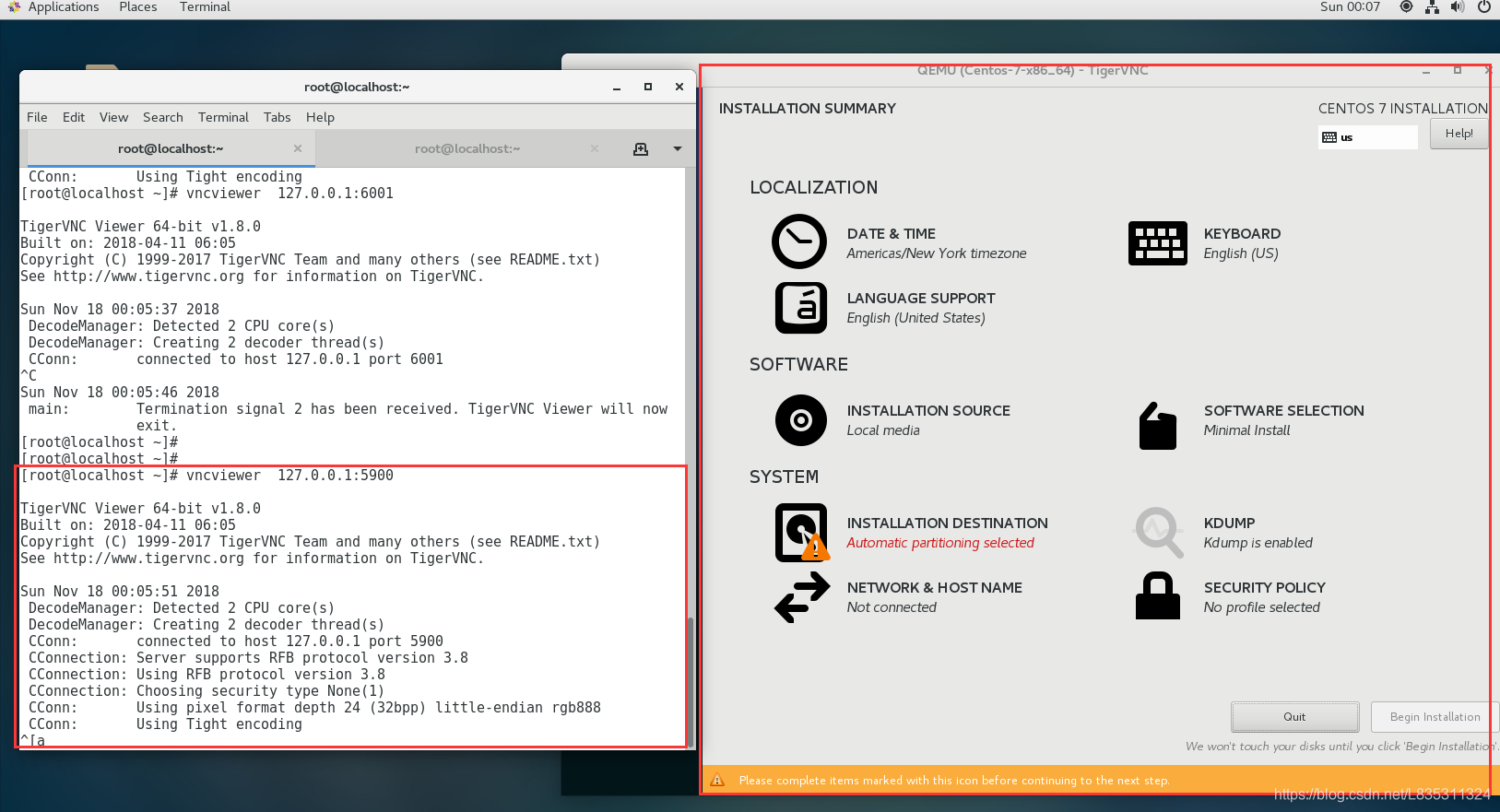Screen dimensions: 1500x812
Task: Click the Begin Installation button
Action: click(x=1435, y=717)
